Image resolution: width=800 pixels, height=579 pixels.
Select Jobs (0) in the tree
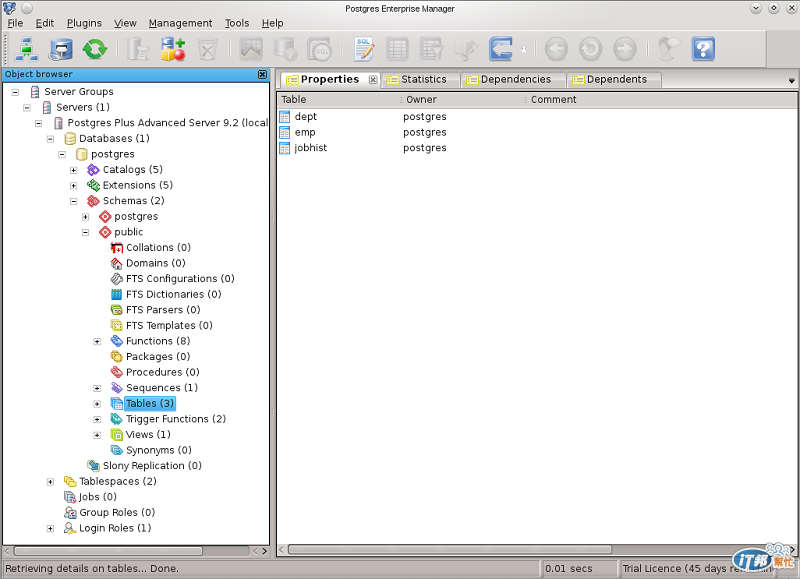tap(97, 497)
